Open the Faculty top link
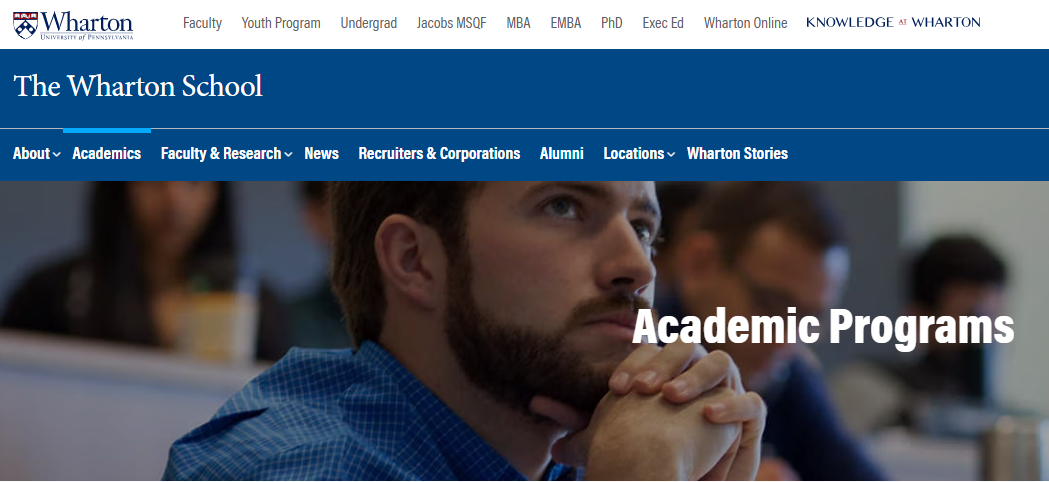This screenshot has width=1049, height=482. (202, 23)
